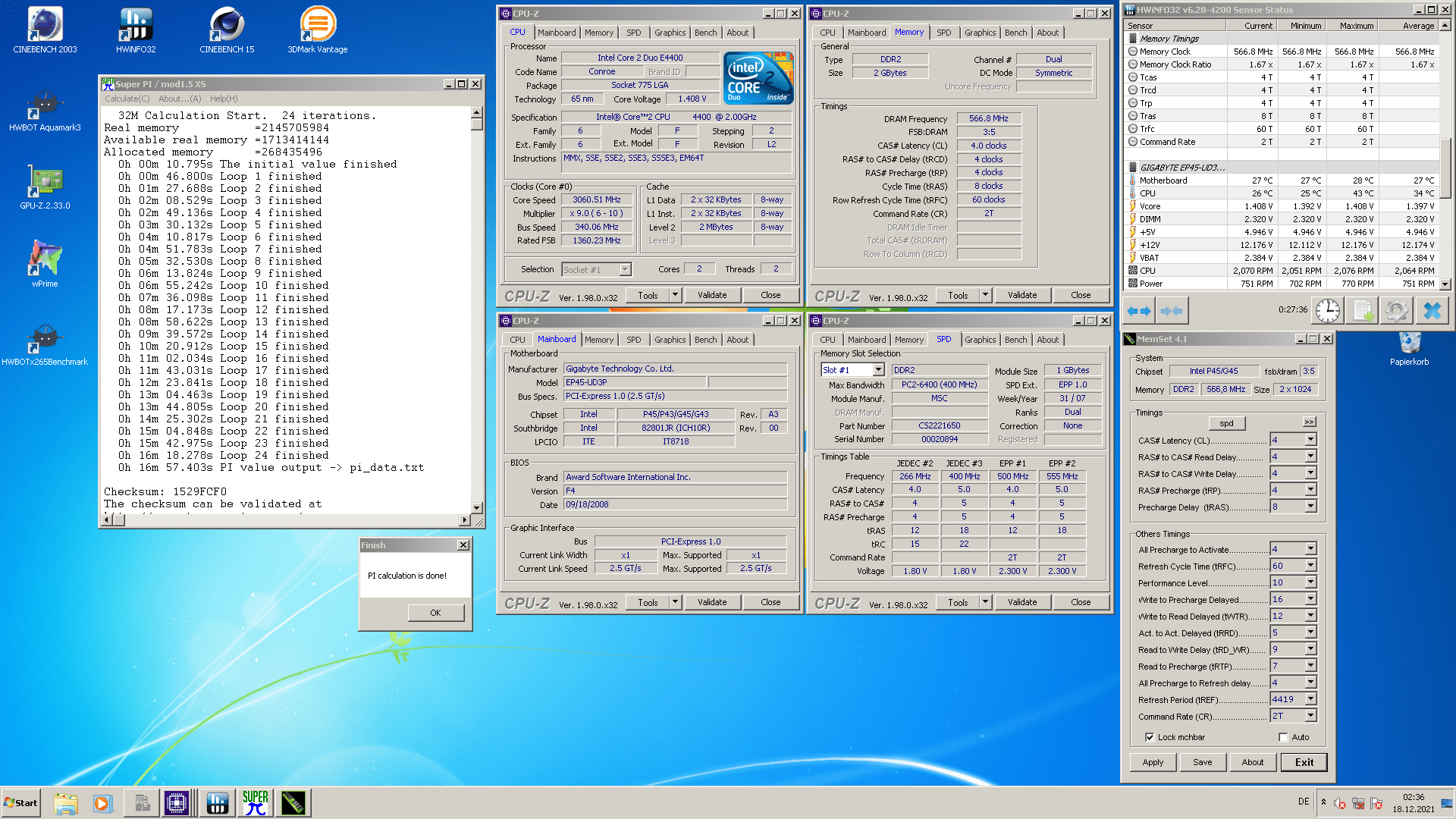The width and height of the screenshot is (1456, 819).
Task: Click the spd button in MemSet
Action: pyautogui.click(x=1226, y=423)
